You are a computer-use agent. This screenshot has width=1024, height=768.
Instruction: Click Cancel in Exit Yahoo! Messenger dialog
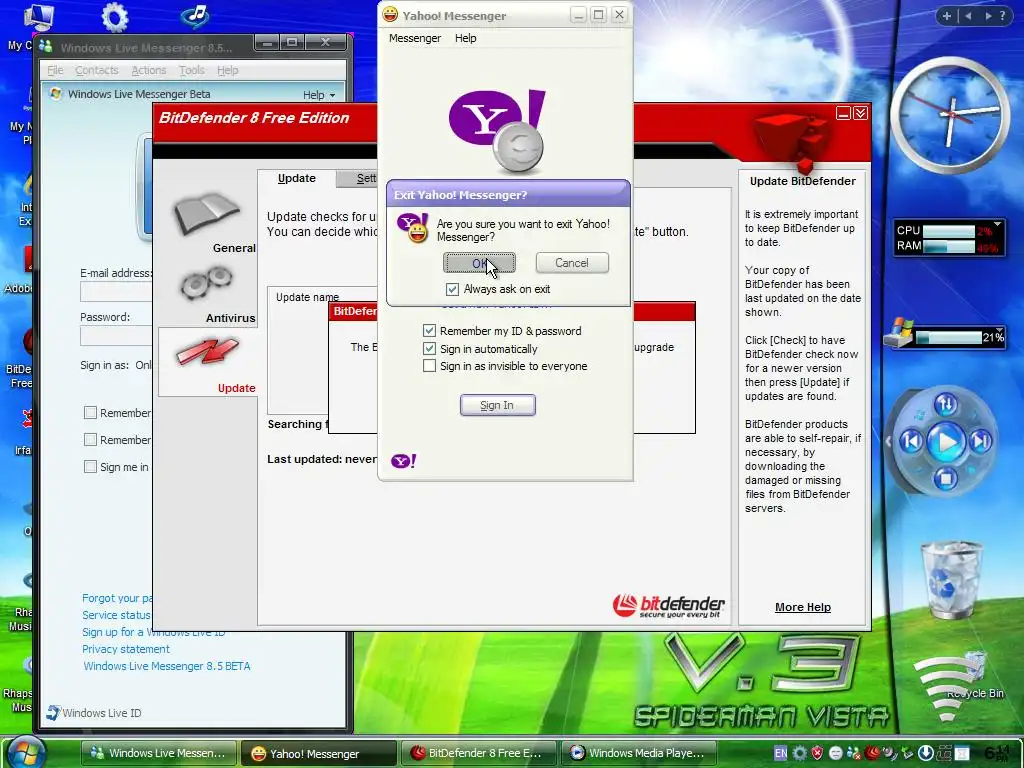pos(572,263)
